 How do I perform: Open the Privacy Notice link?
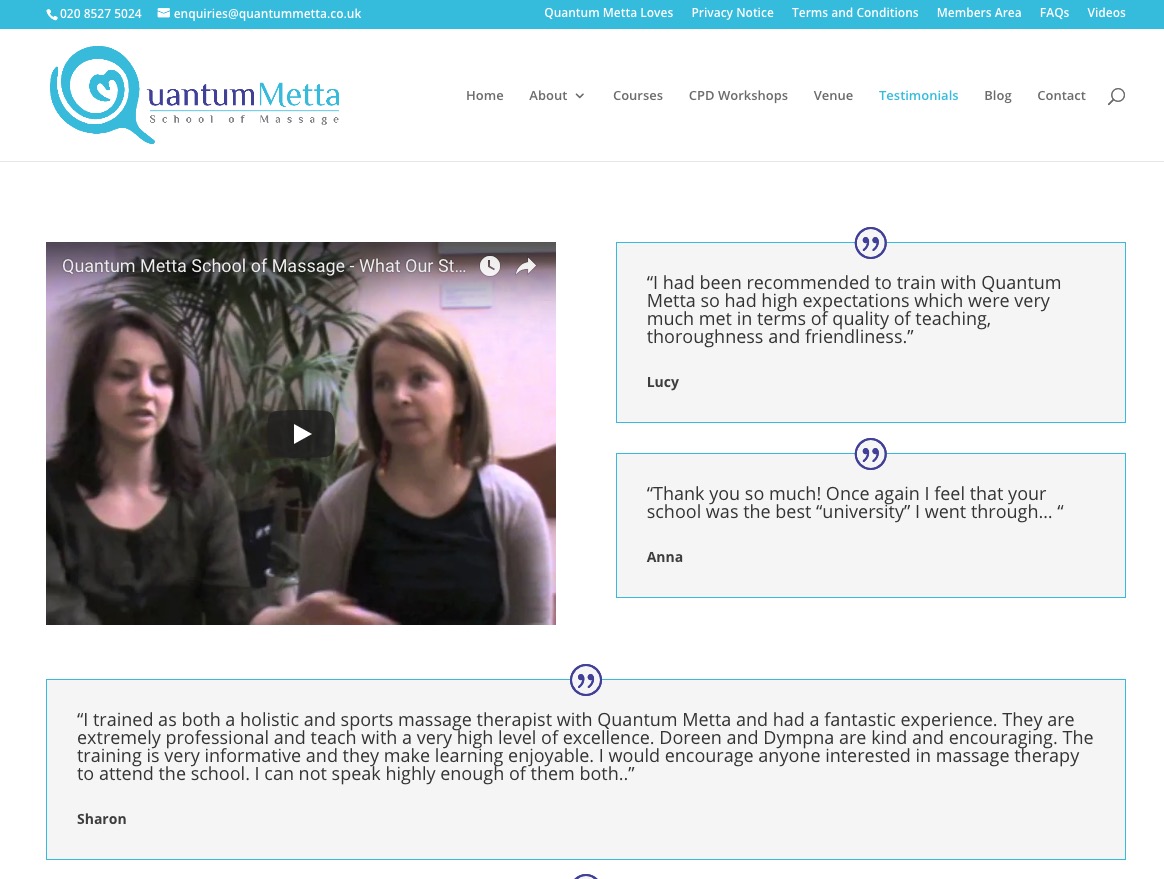[x=732, y=13]
